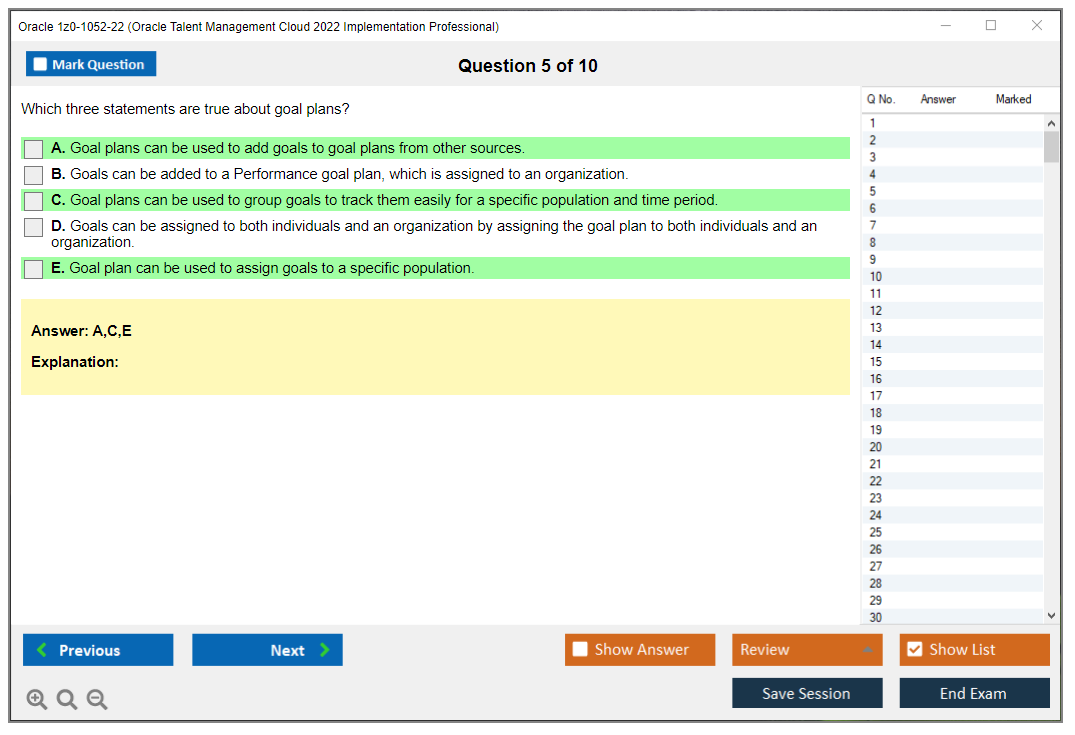Click the End Exam button

coord(974,693)
